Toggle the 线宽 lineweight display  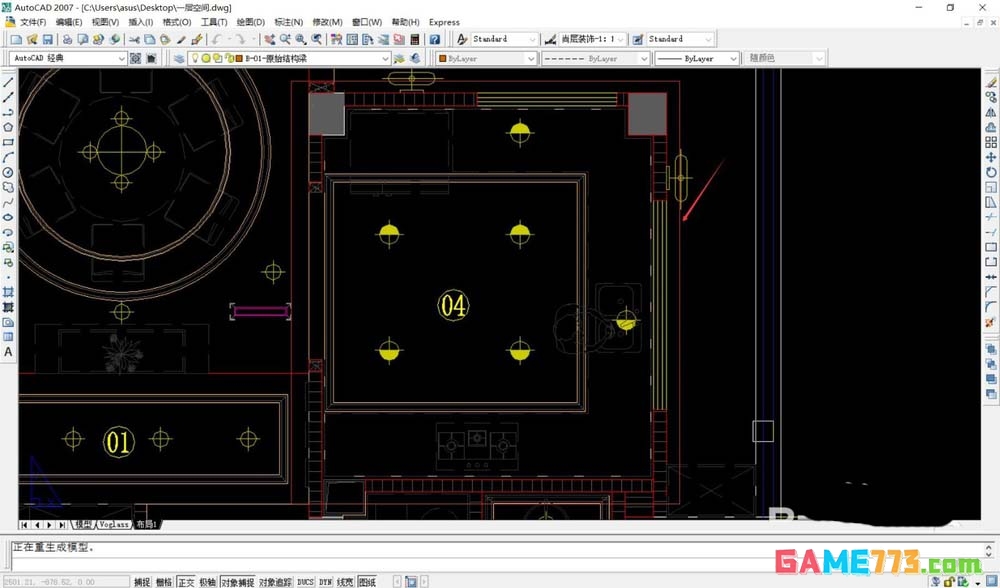(346, 581)
